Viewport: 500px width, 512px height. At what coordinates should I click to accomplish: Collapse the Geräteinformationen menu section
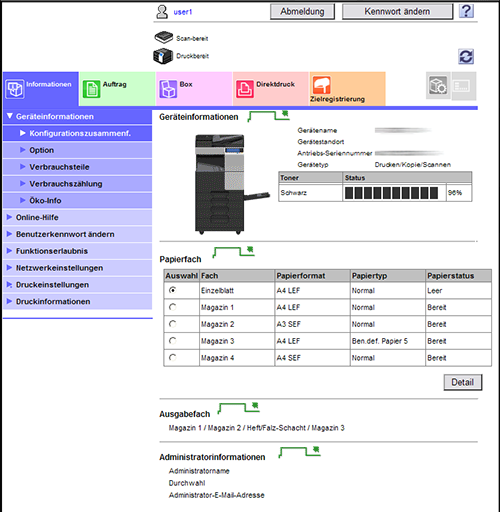click(x=77, y=116)
